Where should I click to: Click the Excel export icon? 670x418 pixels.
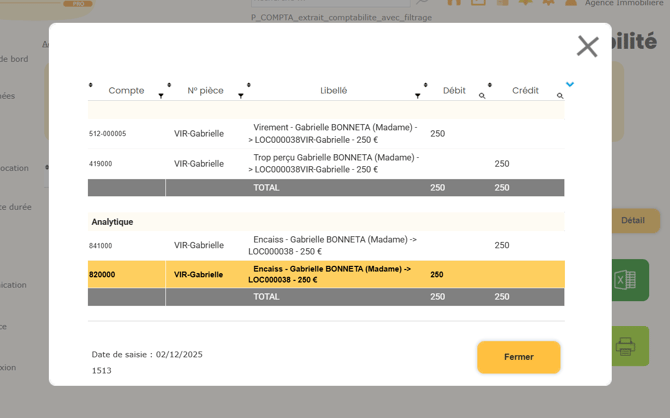pyautogui.click(x=625, y=281)
